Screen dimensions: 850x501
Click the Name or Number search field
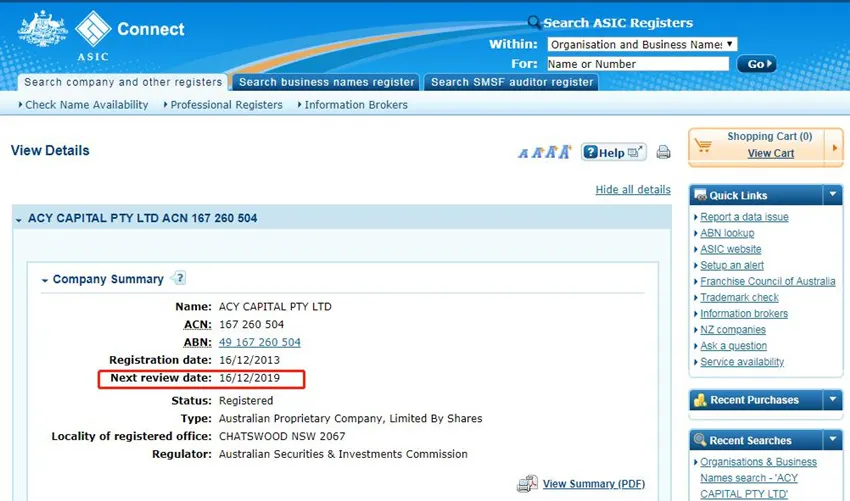pyautogui.click(x=638, y=64)
